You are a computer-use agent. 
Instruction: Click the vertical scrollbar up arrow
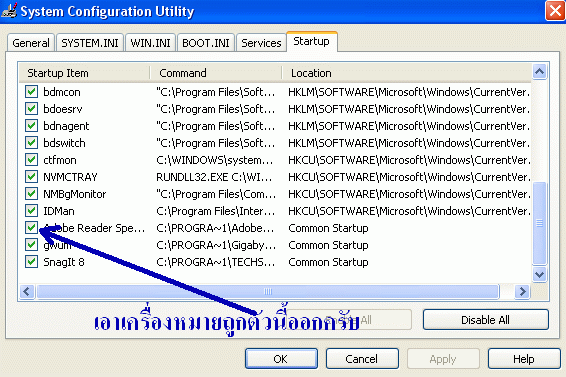pyautogui.click(x=540, y=72)
